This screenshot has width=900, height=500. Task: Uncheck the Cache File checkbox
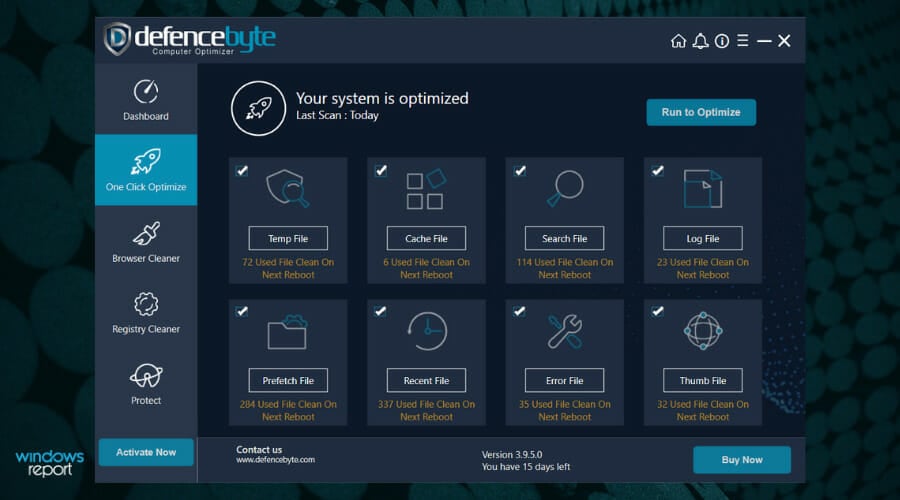click(381, 170)
